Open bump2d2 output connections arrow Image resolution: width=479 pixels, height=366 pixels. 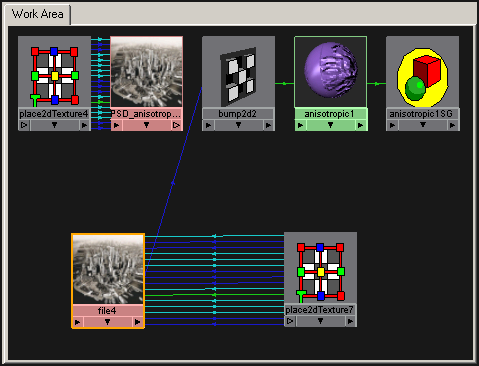(268, 125)
